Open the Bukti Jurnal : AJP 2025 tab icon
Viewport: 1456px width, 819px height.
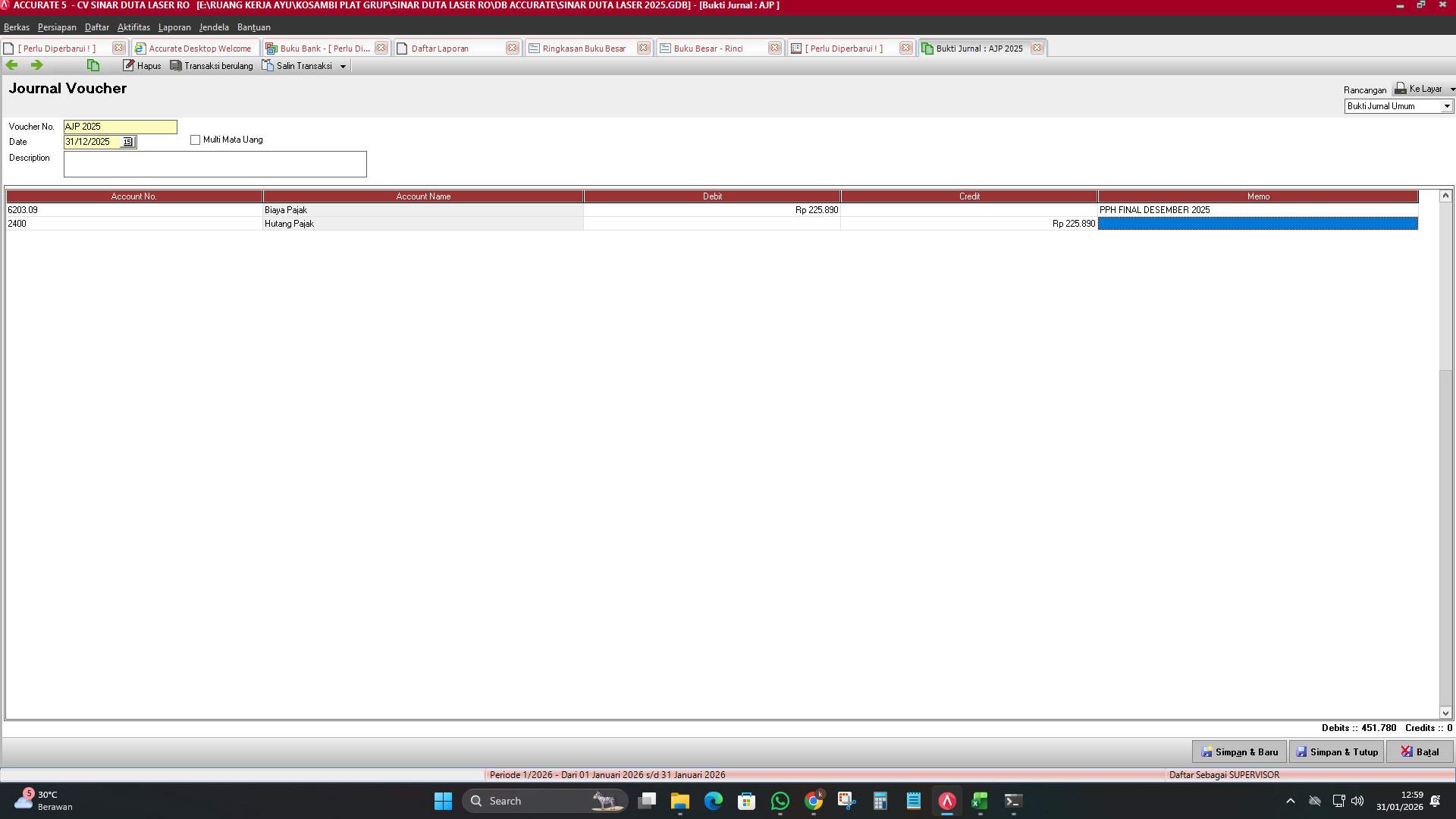tap(927, 48)
